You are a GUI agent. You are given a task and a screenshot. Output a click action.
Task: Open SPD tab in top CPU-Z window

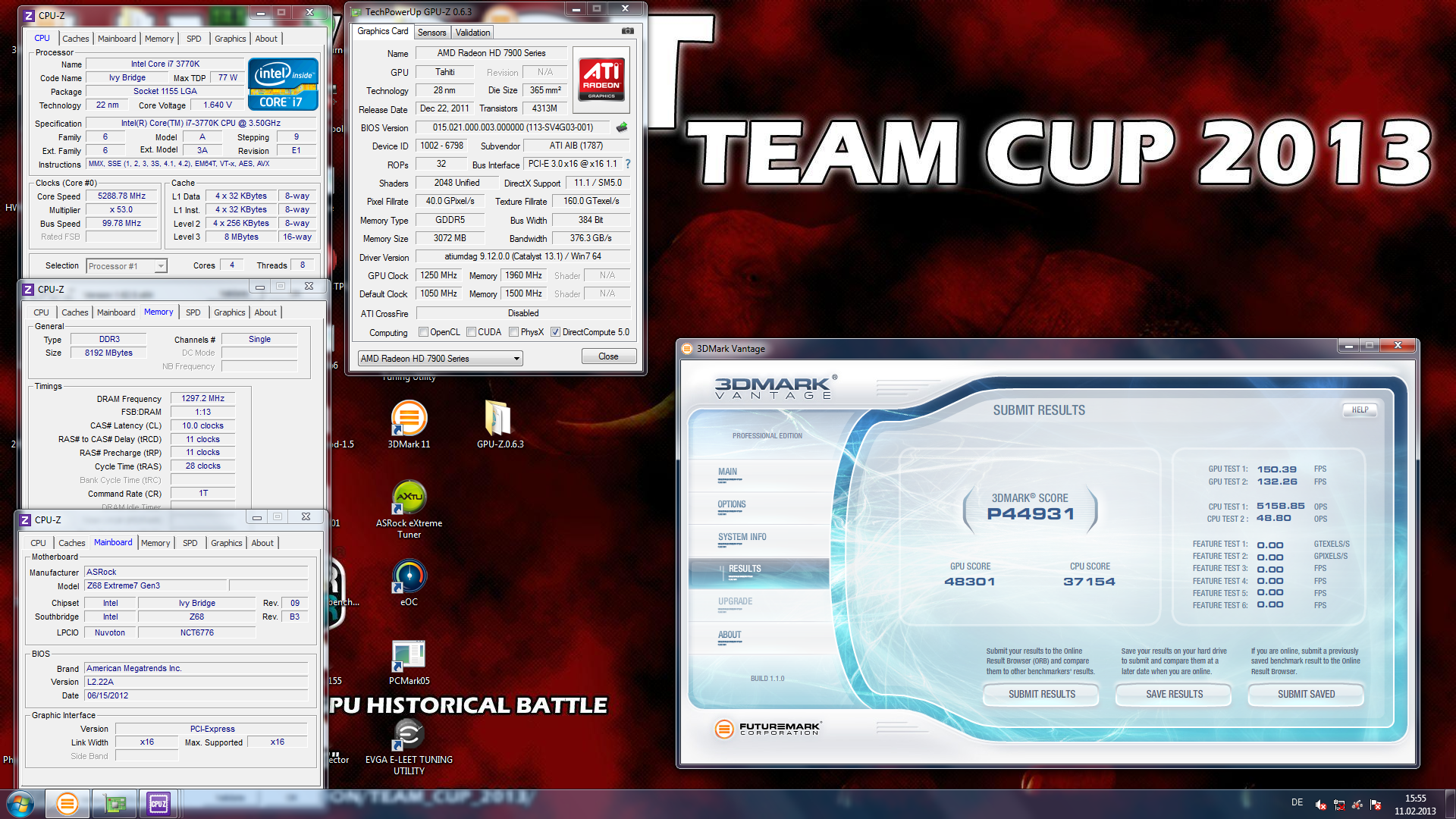coord(194,39)
